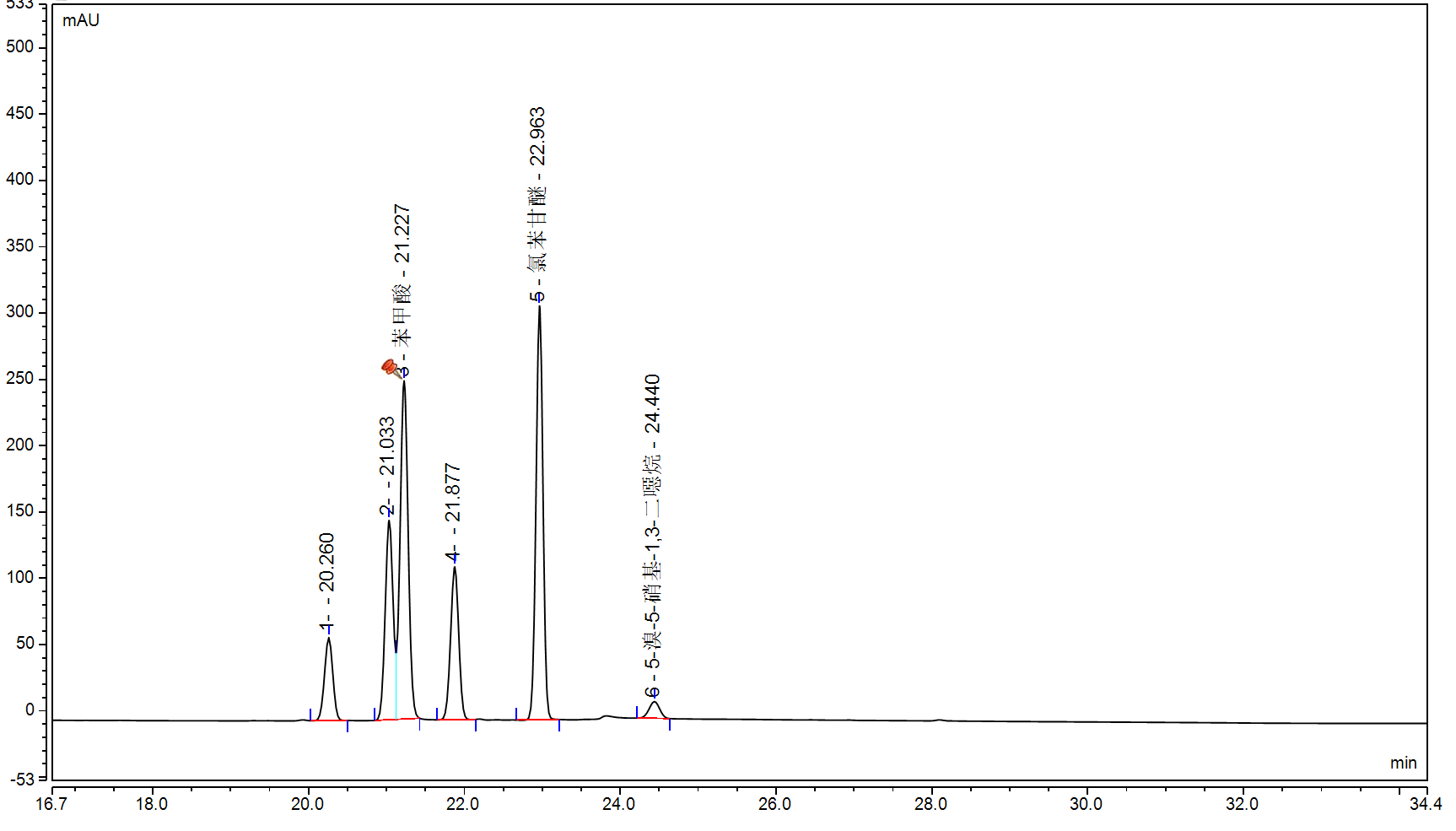Click the min unit label on X axis
The image size is (1456, 831).
1403,763
